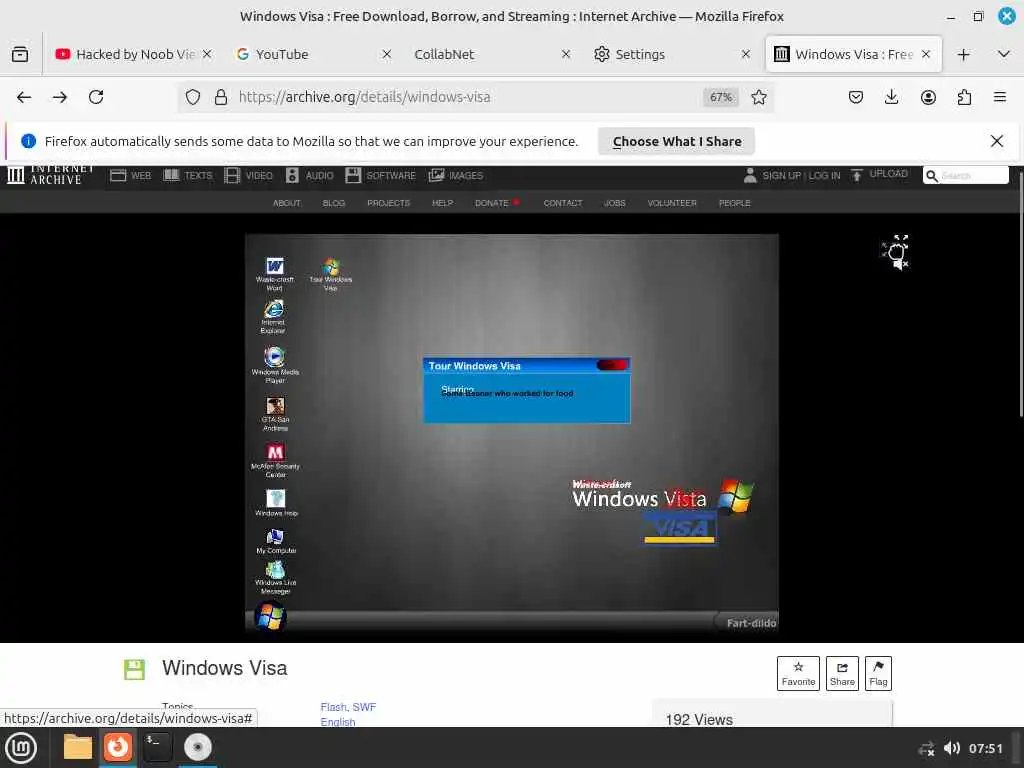Open the Save to Pocket icon
The width and height of the screenshot is (1024, 768).
coord(856,97)
